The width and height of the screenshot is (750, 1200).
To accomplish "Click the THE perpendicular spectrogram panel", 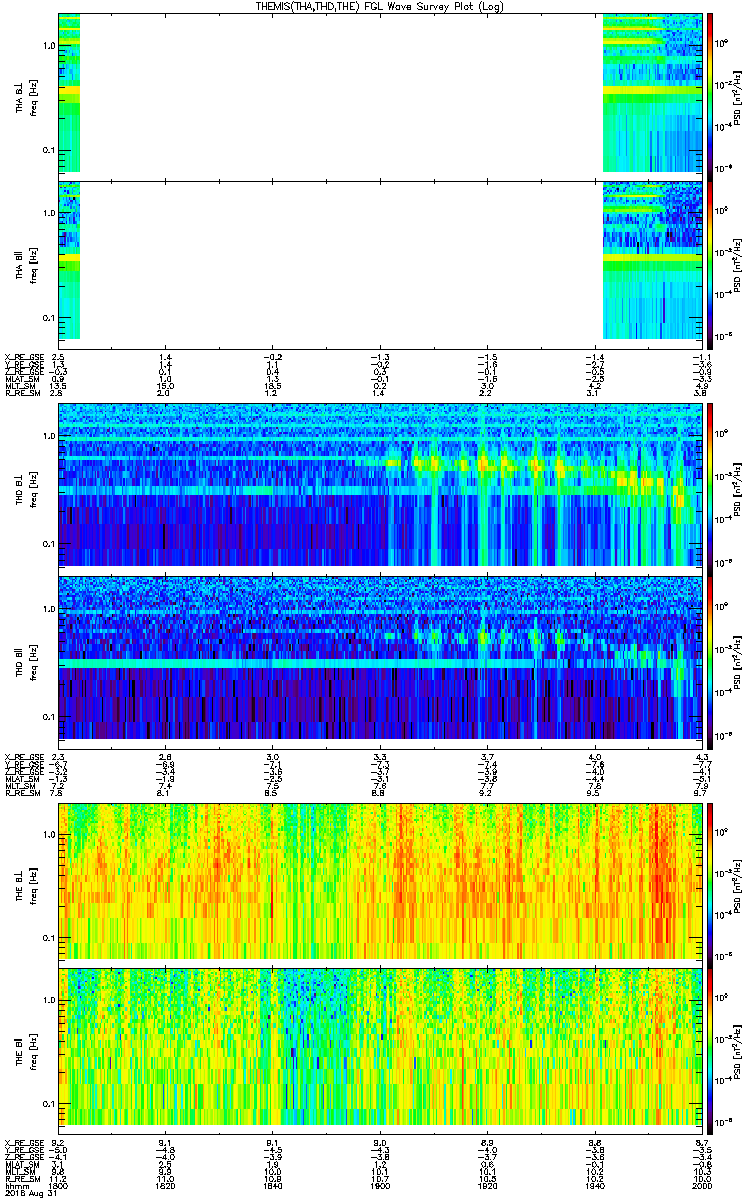I will [x=378, y=880].
